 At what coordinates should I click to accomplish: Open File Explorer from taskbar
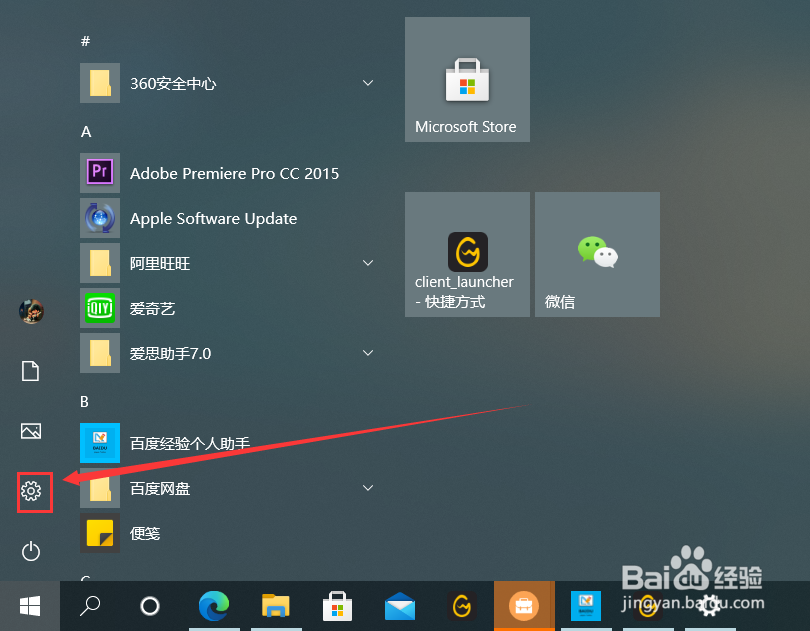tap(276, 606)
